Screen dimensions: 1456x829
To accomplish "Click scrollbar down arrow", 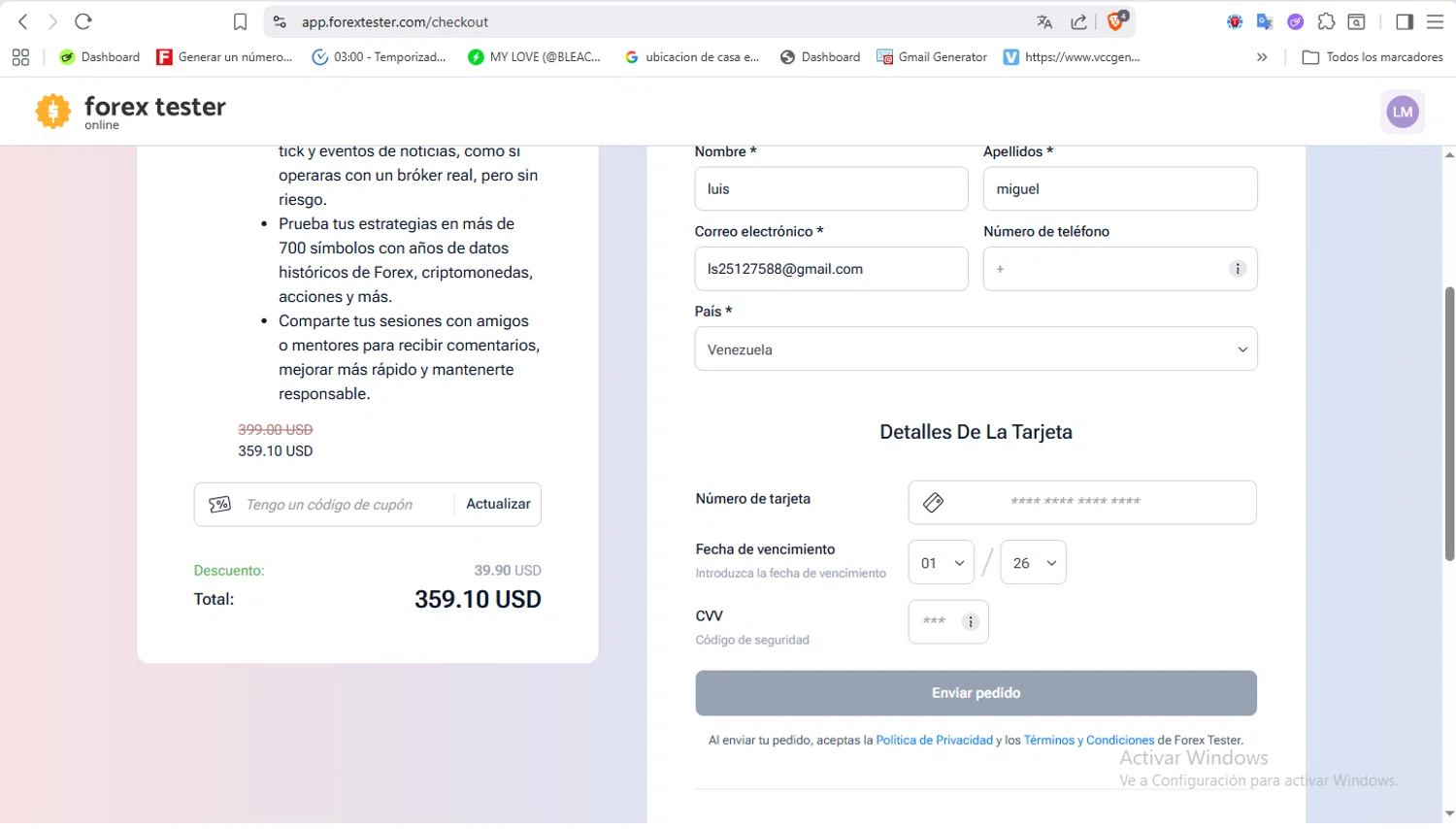I will (1449, 813).
